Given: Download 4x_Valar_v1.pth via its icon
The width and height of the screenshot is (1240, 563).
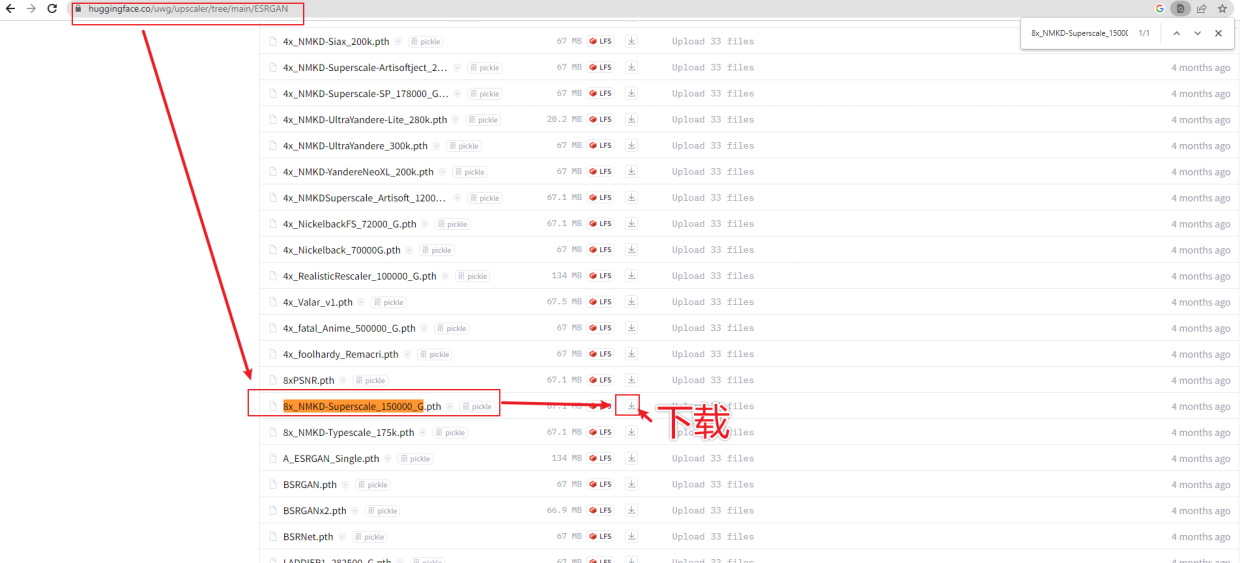Looking at the screenshot, I should (631, 301).
